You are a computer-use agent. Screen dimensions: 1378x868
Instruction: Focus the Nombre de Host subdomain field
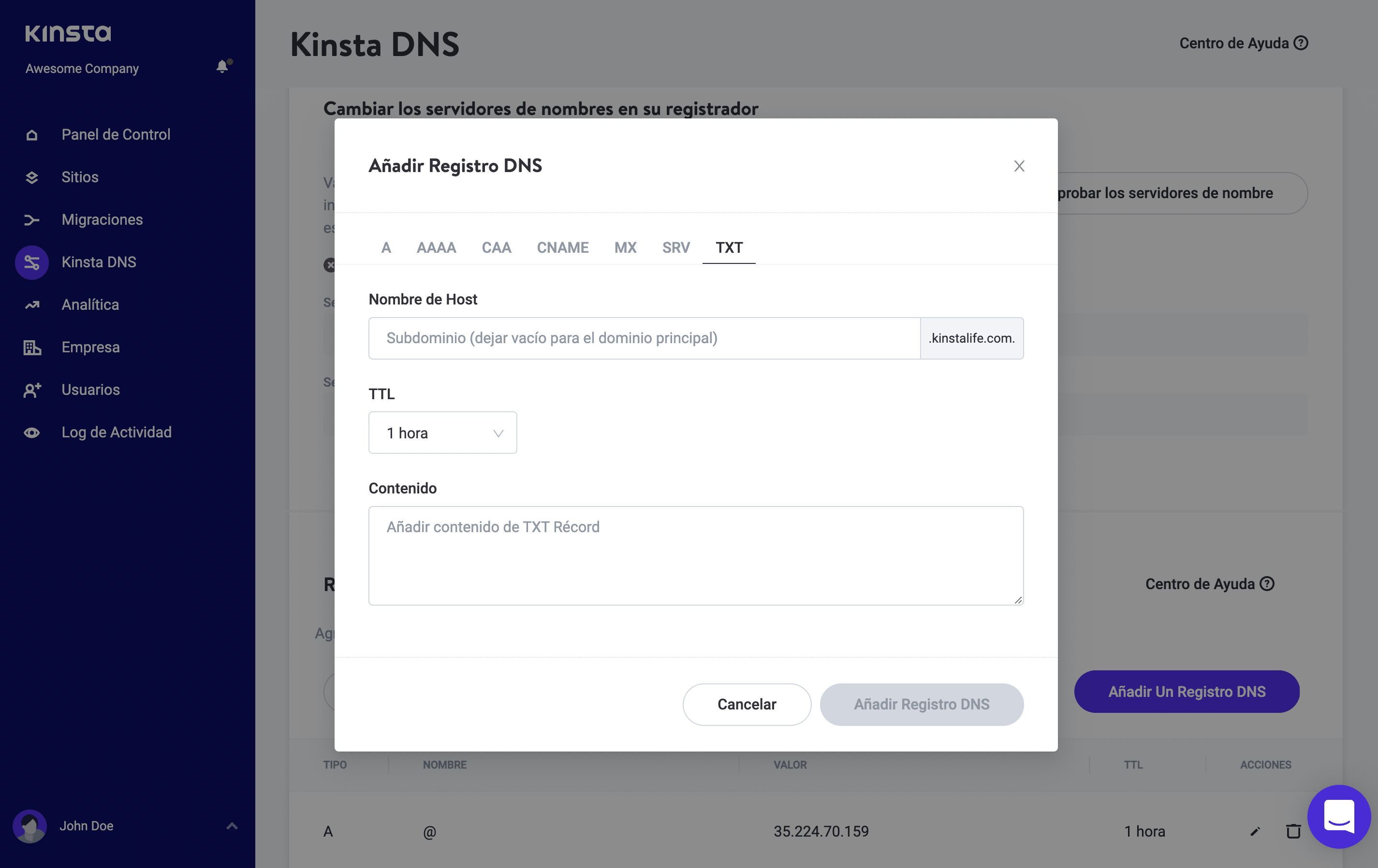click(x=644, y=338)
